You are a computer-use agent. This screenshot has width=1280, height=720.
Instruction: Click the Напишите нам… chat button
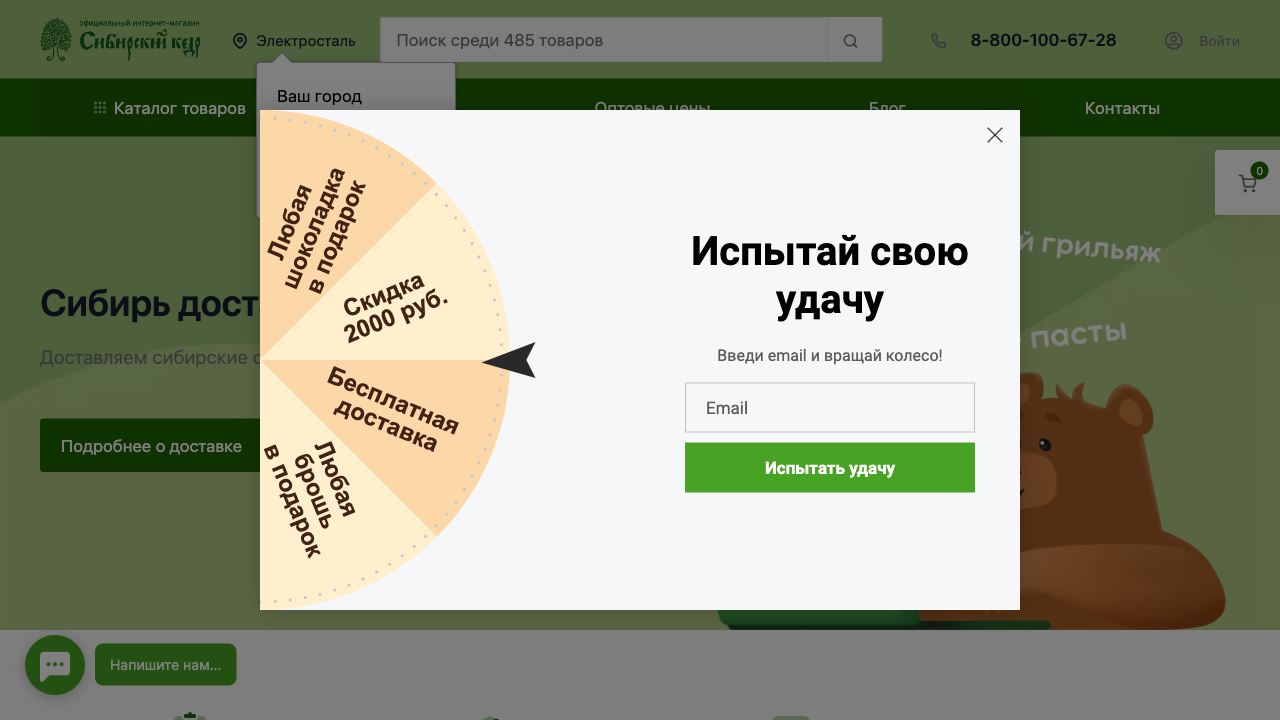[166, 665]
